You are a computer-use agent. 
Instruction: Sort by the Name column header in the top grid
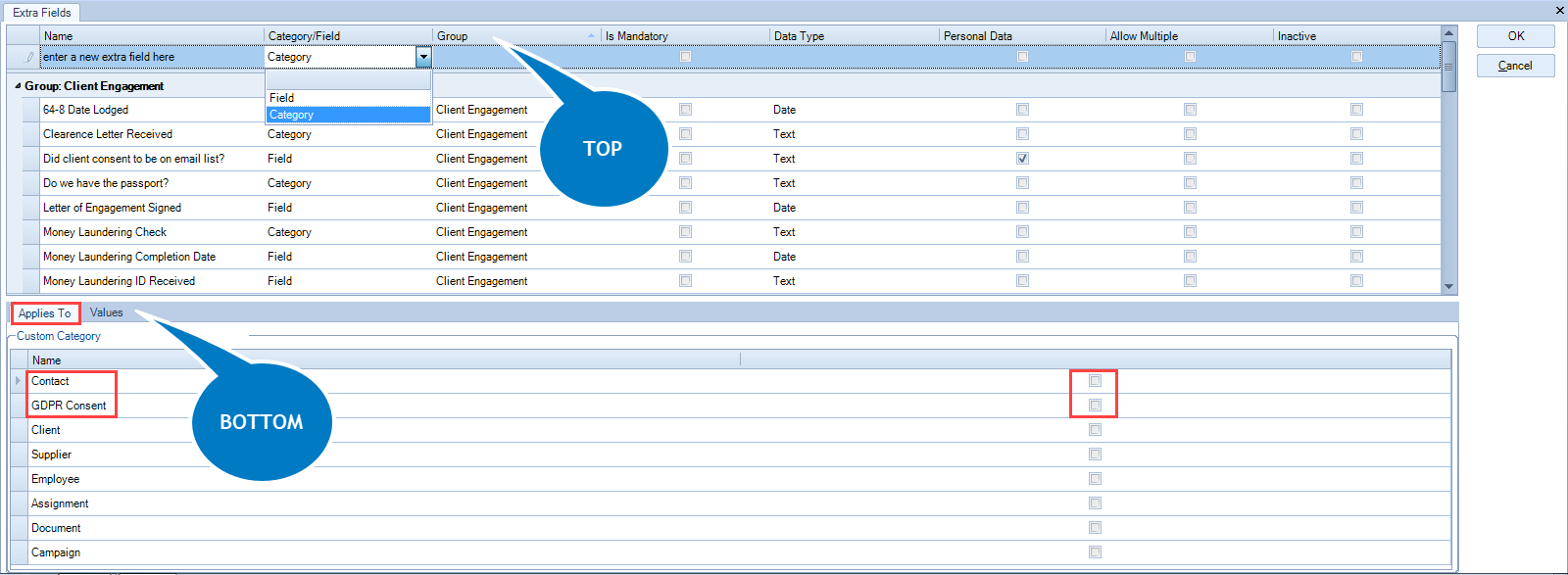click(x=152, y=36)
